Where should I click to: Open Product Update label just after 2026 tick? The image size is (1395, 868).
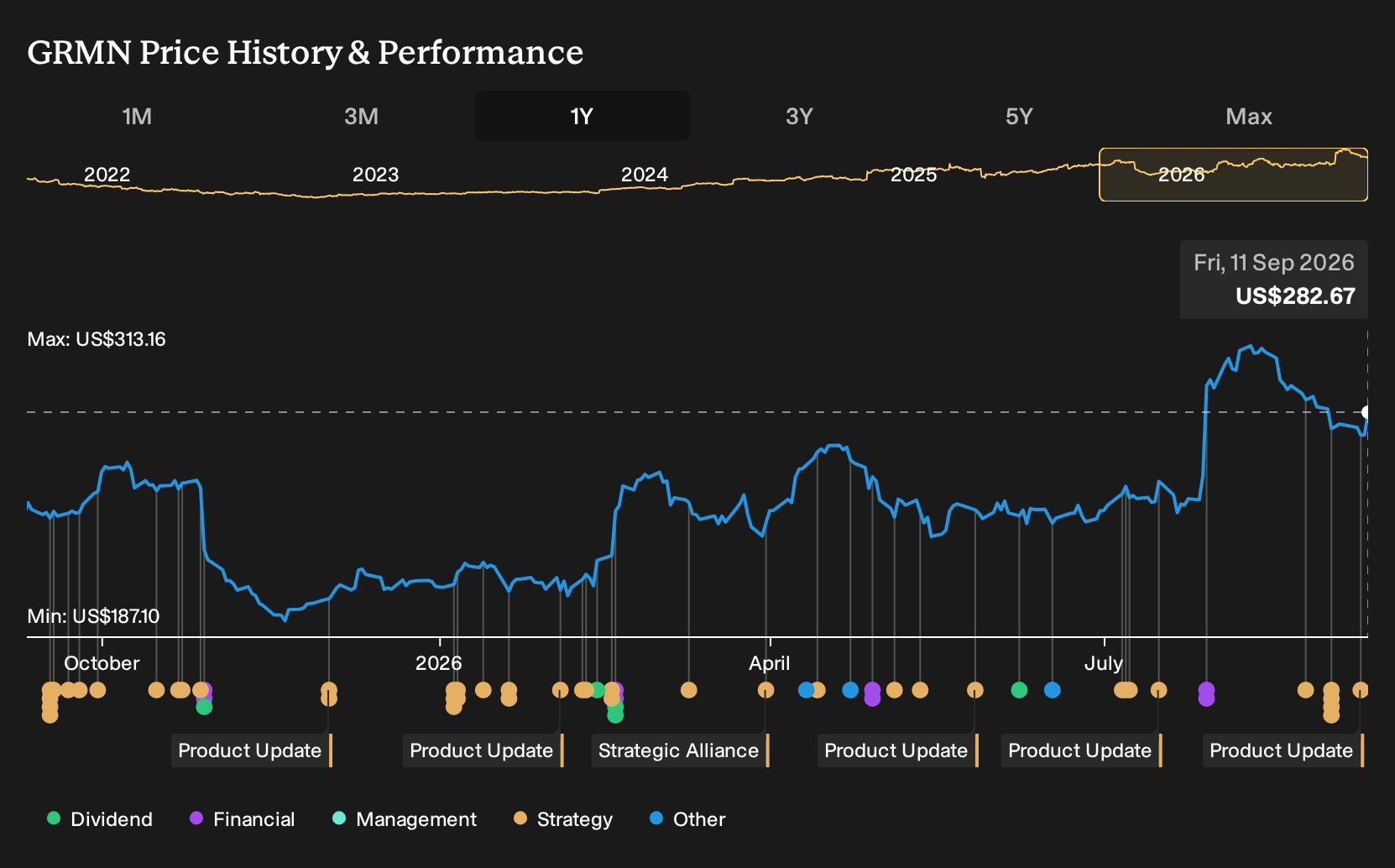(x=483, y=750)
